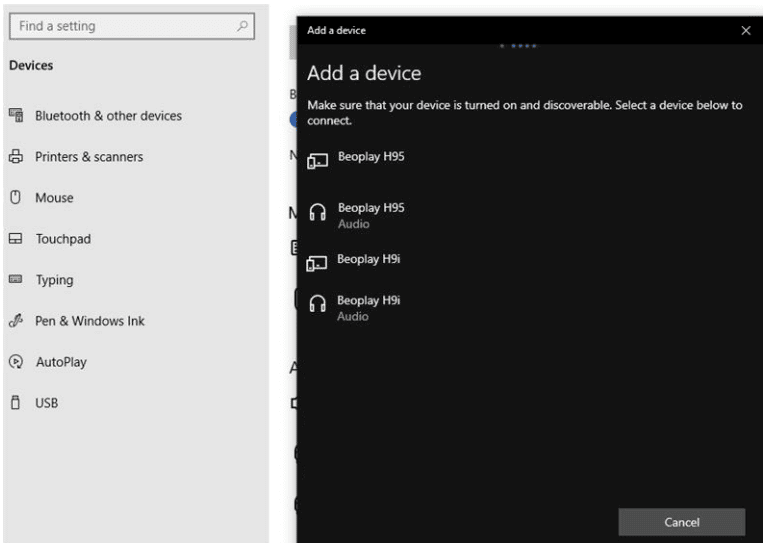The width and height of the screenshot is (771, 552).
Task: Click the USB drive icon
Action: tap(16, 403)
